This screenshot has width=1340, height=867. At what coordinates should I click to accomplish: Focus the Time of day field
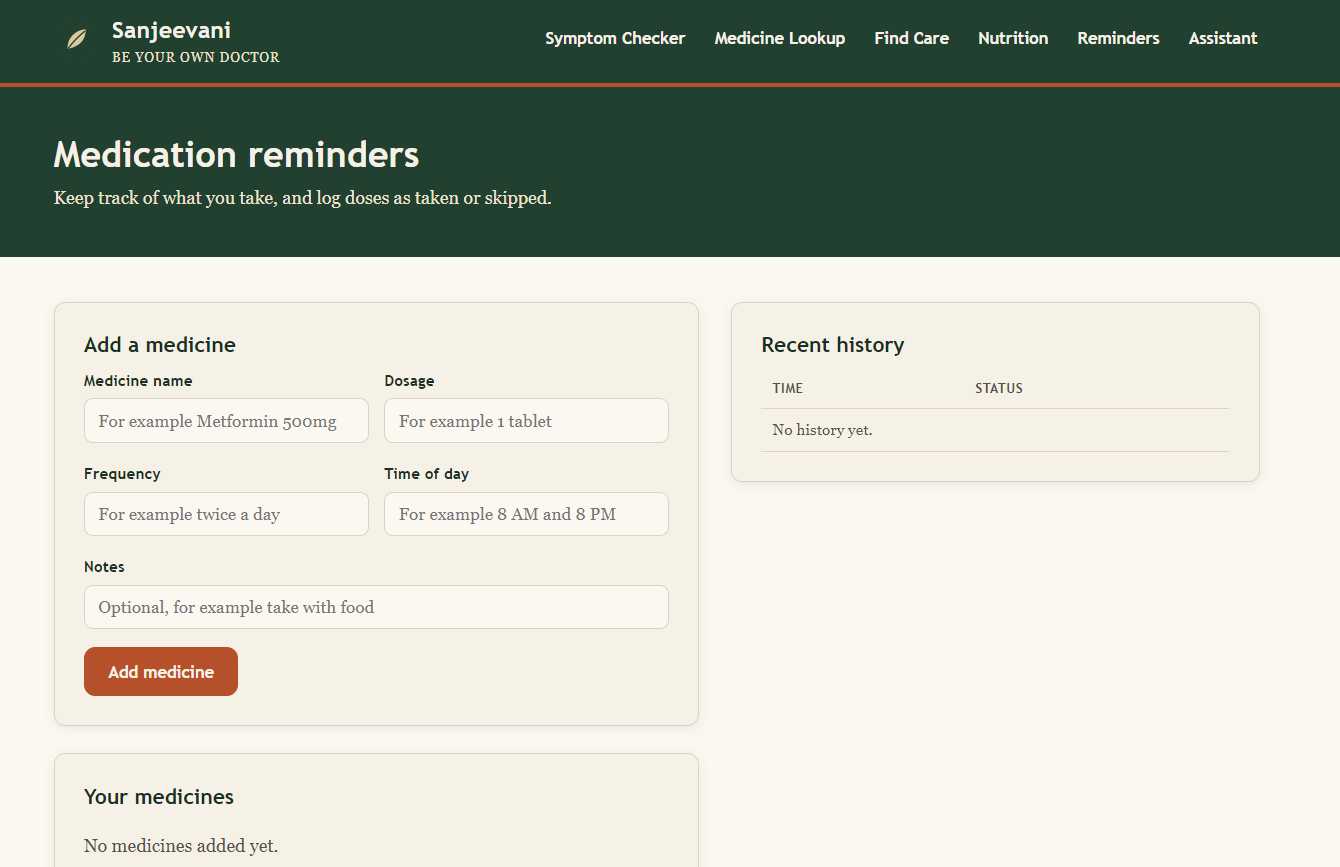[526, 514]
